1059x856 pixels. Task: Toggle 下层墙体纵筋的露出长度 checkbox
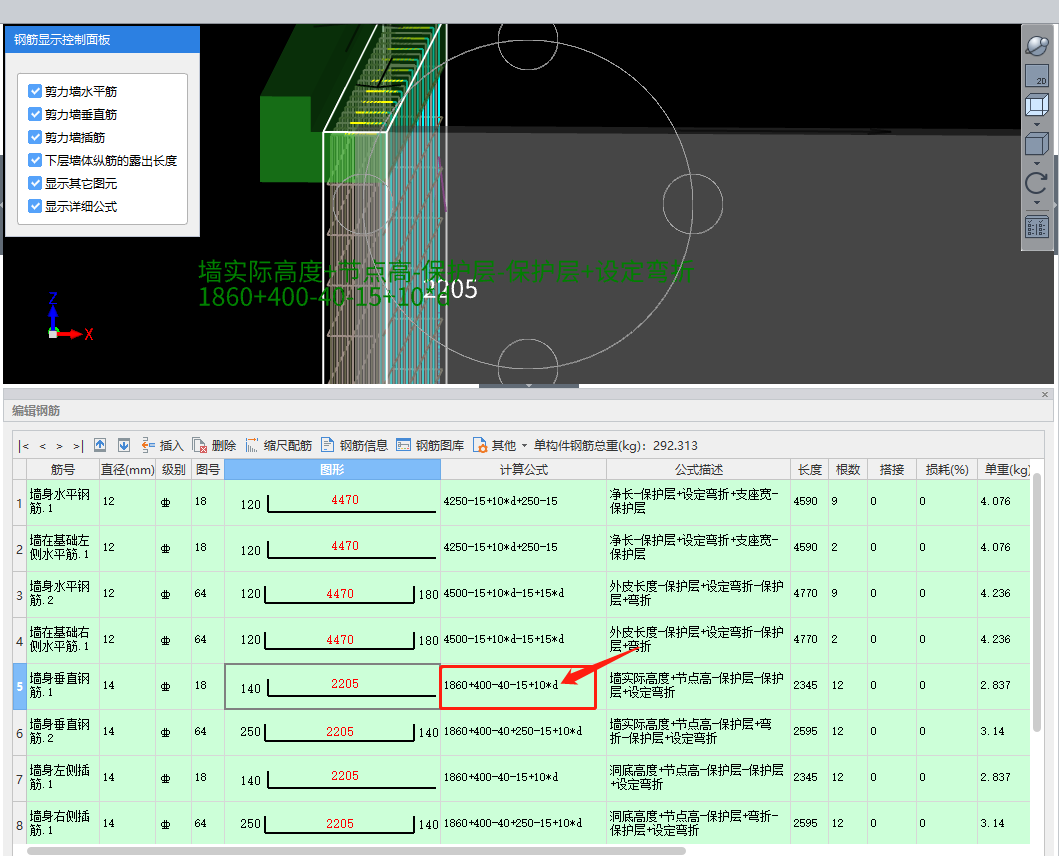[x=35, y=159]
